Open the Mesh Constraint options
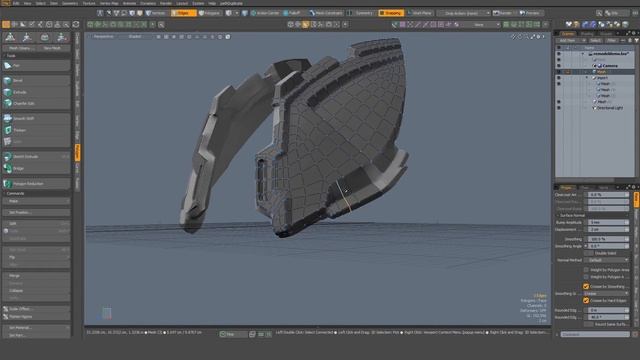 click(x=326, y=13)
